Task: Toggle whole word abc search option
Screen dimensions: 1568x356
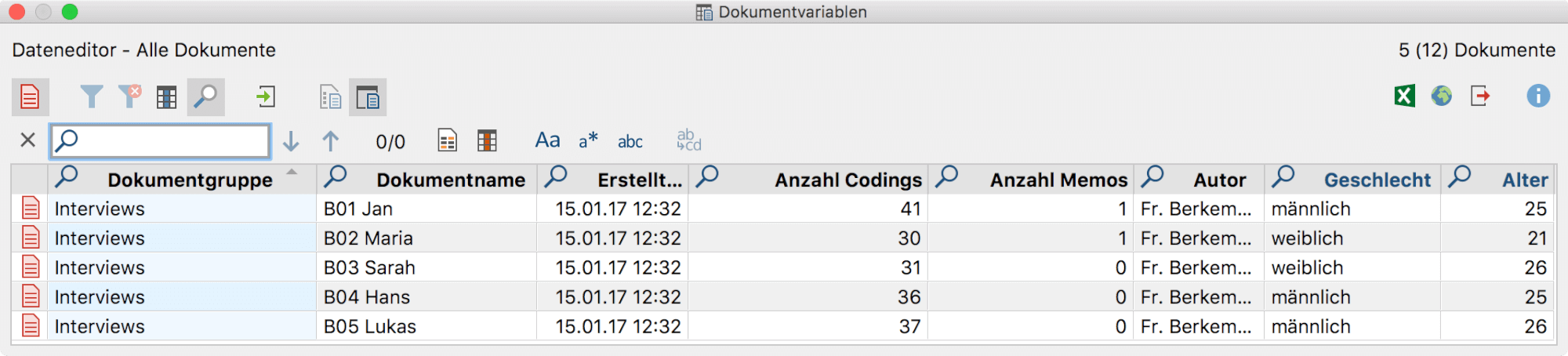Action: click(630, 141)
